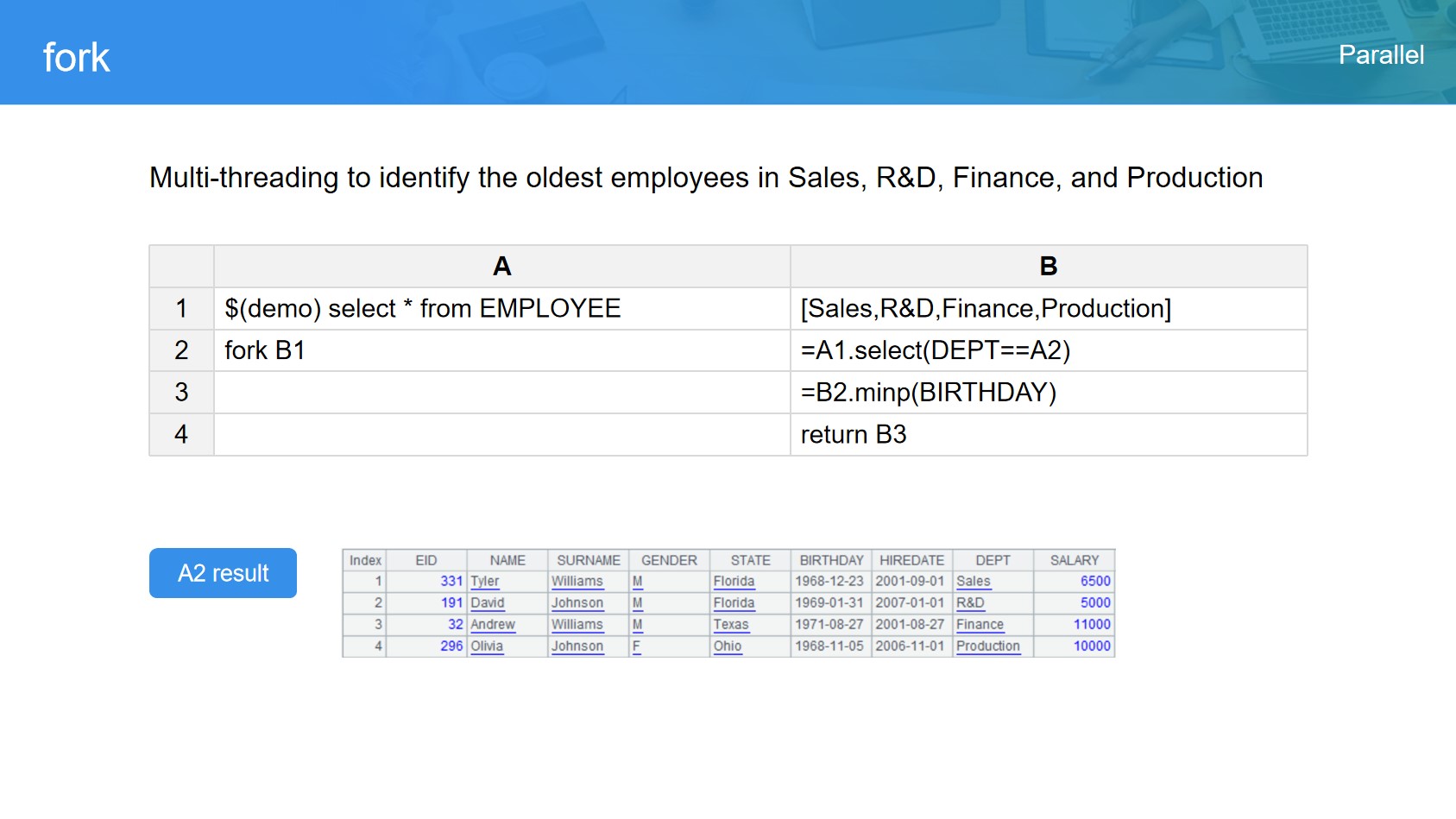The height and width of the screenshot is (819, 1456).
Task: Click the SALARY column header in results
Action: point(1074,560)
